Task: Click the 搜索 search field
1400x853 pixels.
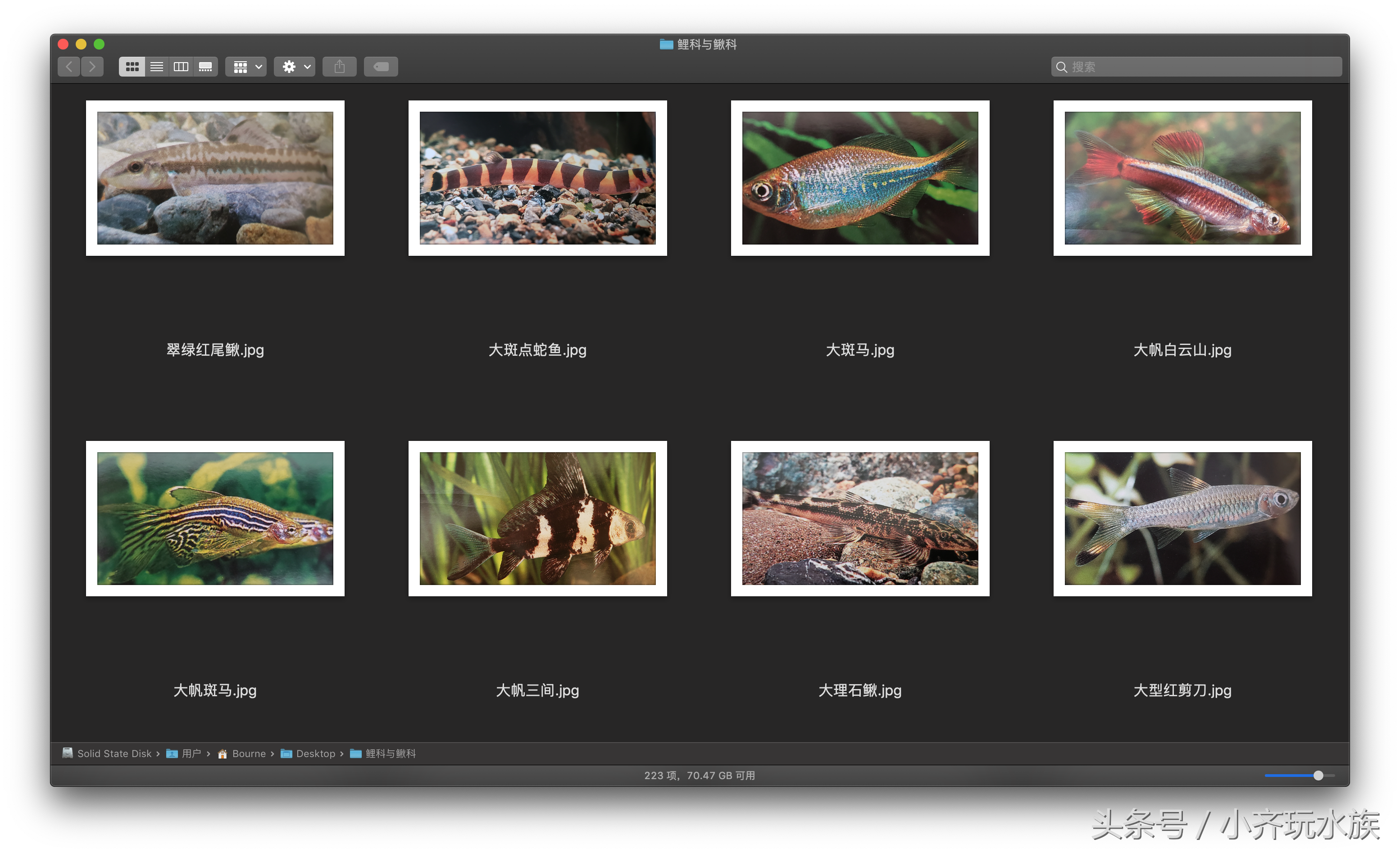Action: (1196, 67)
